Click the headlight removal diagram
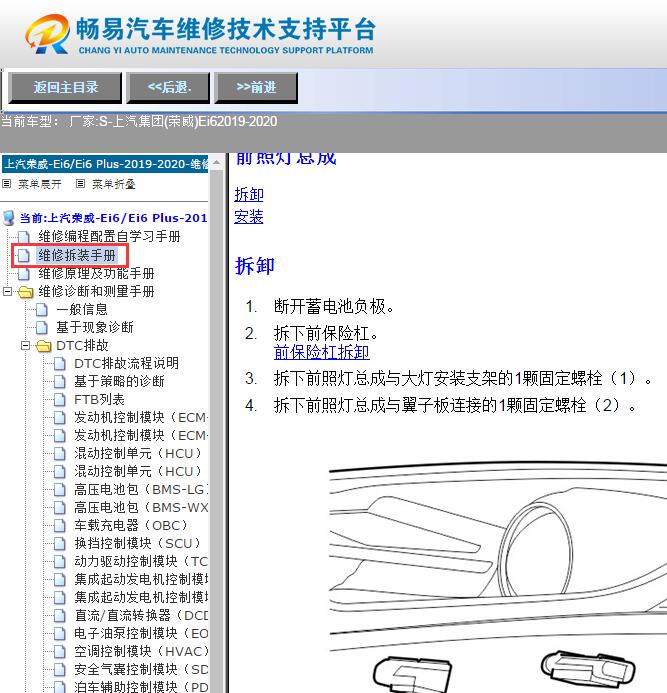The image size is (667, 693). pyautogui.click(x=498, y=577)
